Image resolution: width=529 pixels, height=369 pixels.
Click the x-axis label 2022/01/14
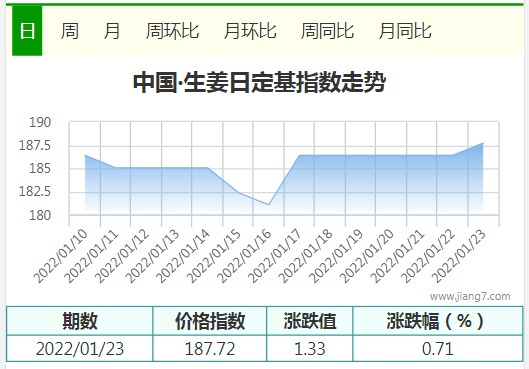[182, 256]
